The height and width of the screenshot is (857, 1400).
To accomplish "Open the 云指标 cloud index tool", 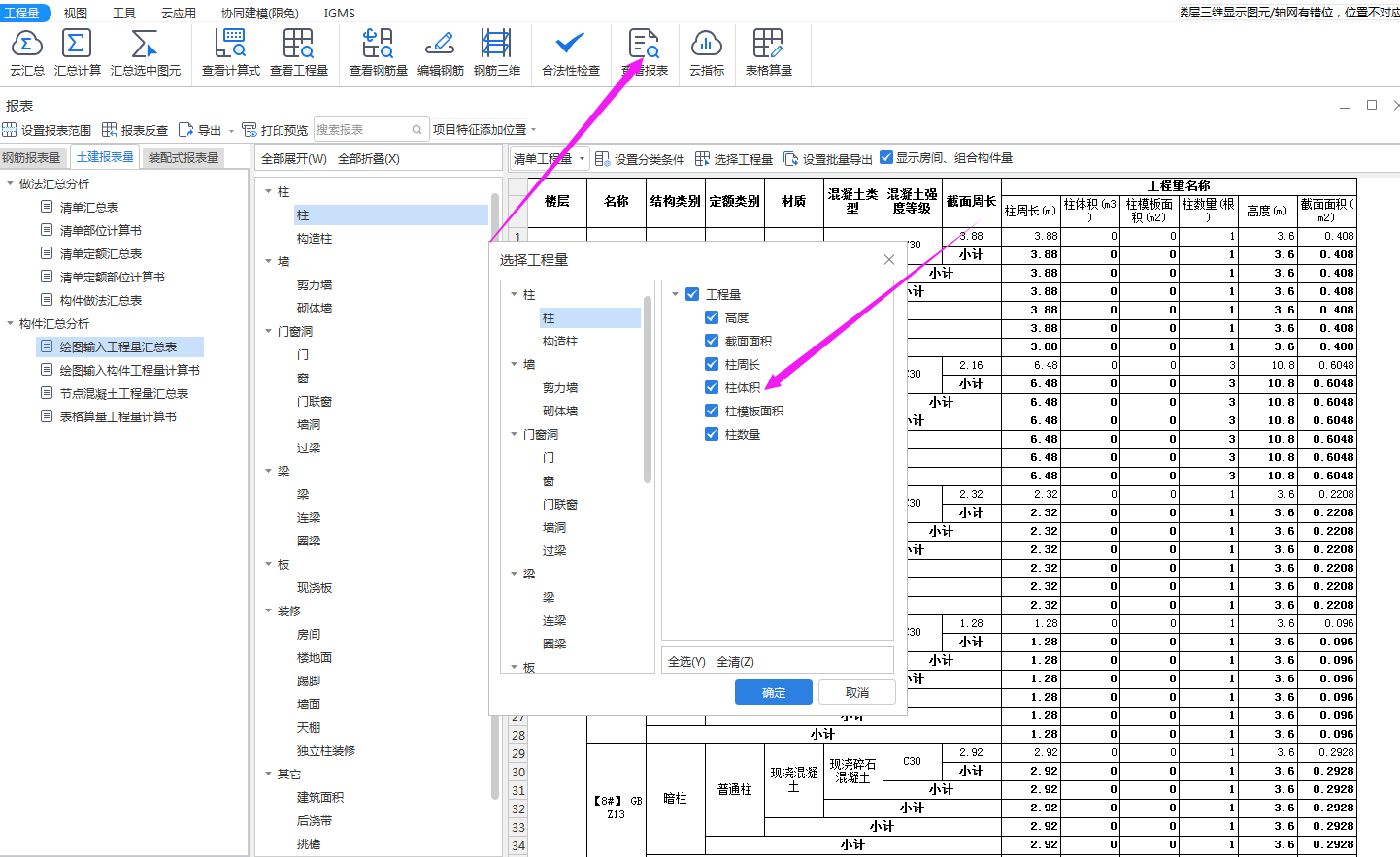I will click(707, 52).
